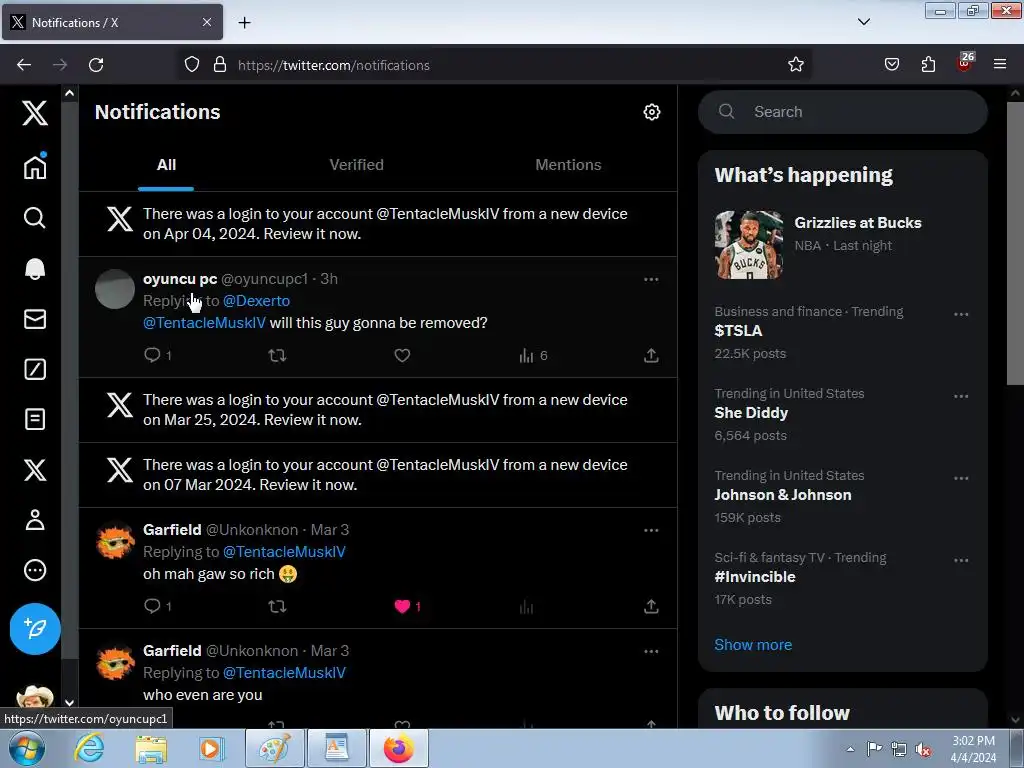The width and height of the screenshot is (1024, 768).
Task: Open more options for oyuncu pc post
Action: pyautogui.click(x=651, y=280)
